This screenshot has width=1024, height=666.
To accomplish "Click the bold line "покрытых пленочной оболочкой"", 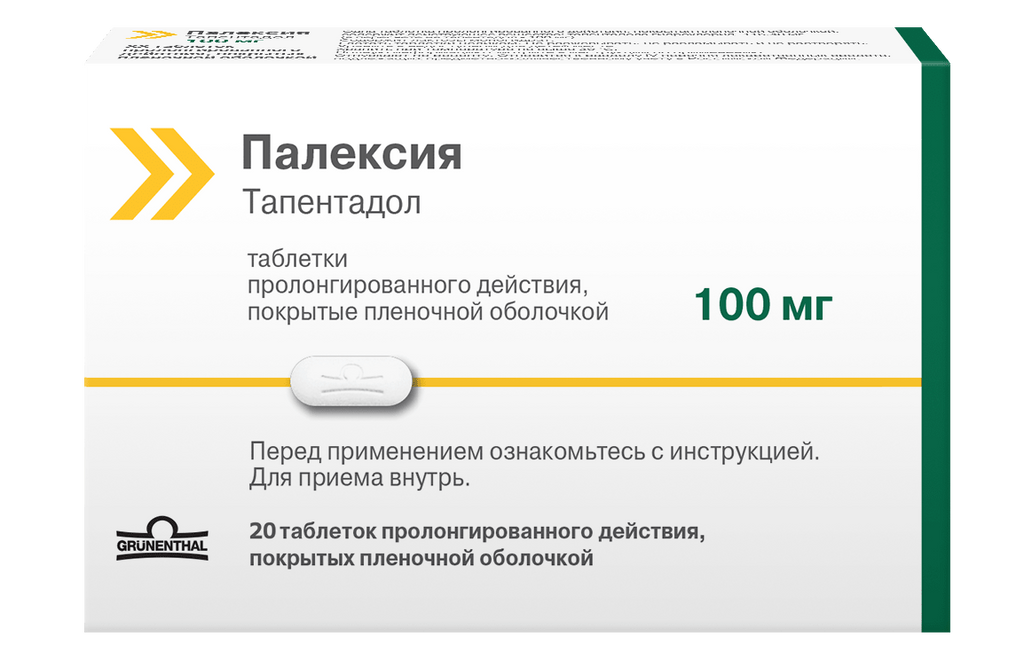I will [x=421, y=559].
